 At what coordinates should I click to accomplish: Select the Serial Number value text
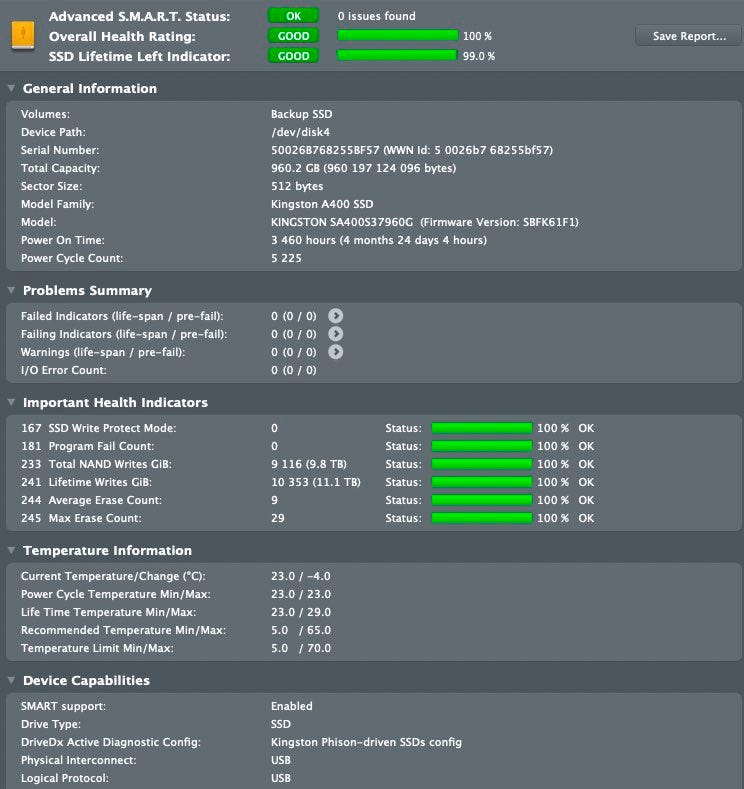(411, 150)
